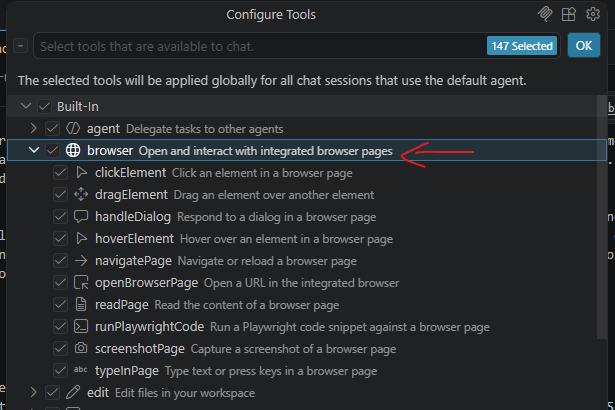
Task: Uncheck the readPage checkbox
Action: 60,304
